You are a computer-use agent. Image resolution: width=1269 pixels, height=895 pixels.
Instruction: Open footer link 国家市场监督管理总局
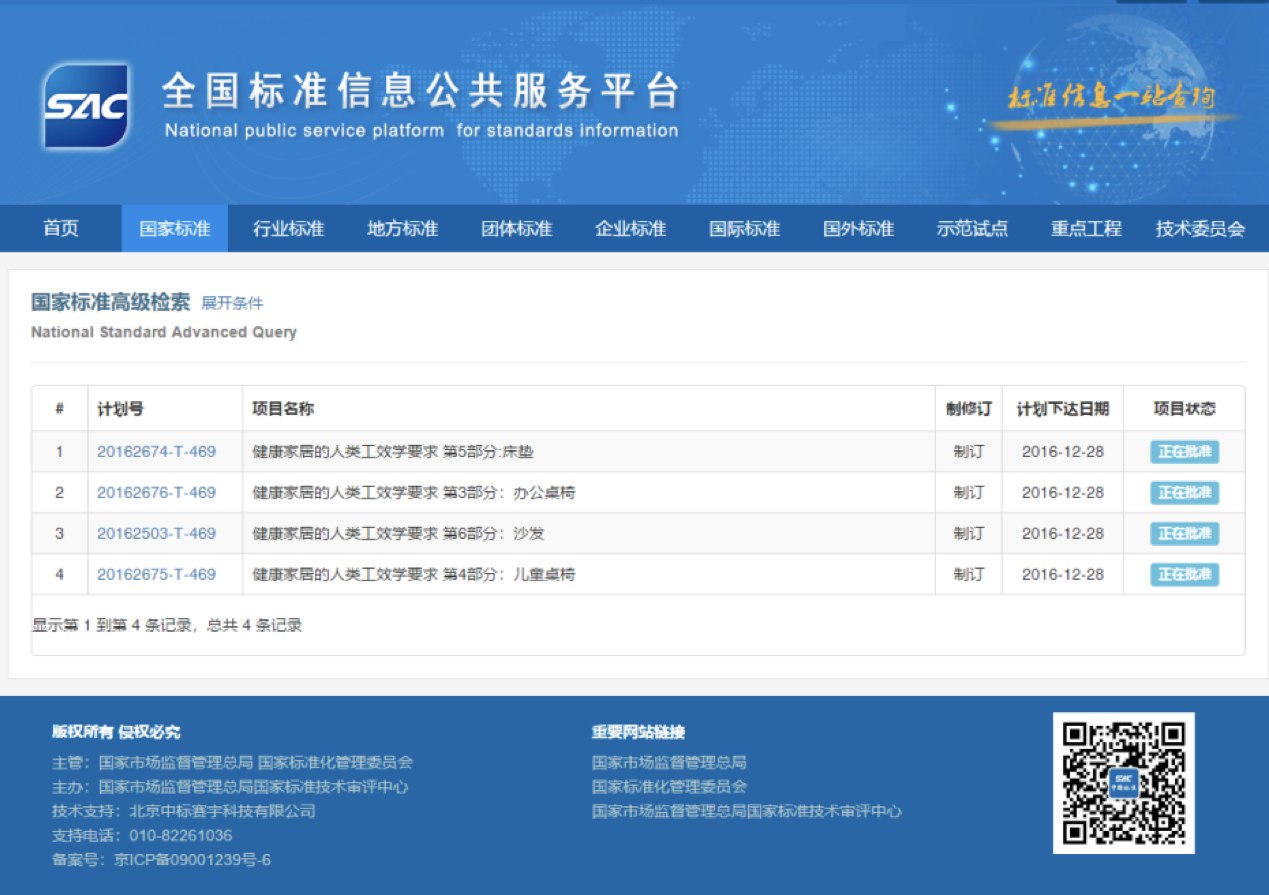pyautogui.click(x=669, y=763)
